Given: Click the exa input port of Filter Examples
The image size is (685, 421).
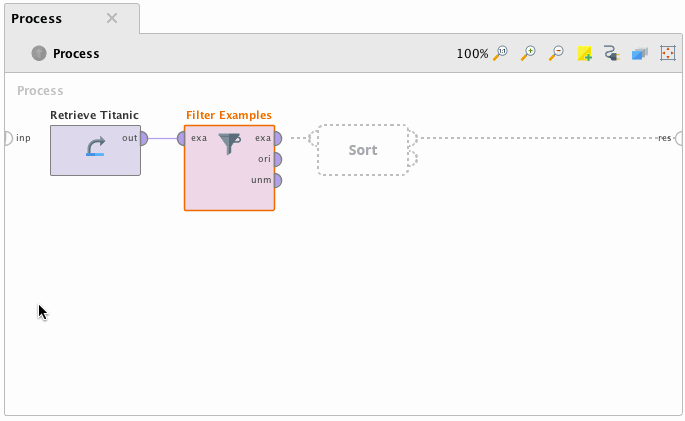Looking at the screenshot, I should tap(182, 138).
